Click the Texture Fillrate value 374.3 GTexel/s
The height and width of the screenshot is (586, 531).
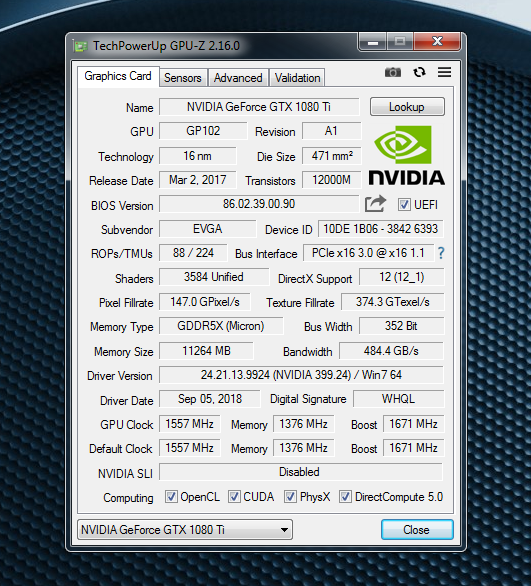[393, 302]
